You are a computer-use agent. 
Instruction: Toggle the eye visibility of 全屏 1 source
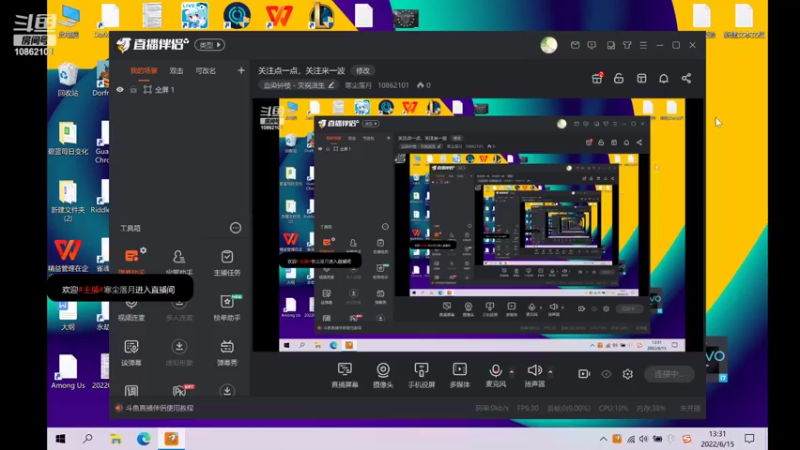tap(120, 89)
